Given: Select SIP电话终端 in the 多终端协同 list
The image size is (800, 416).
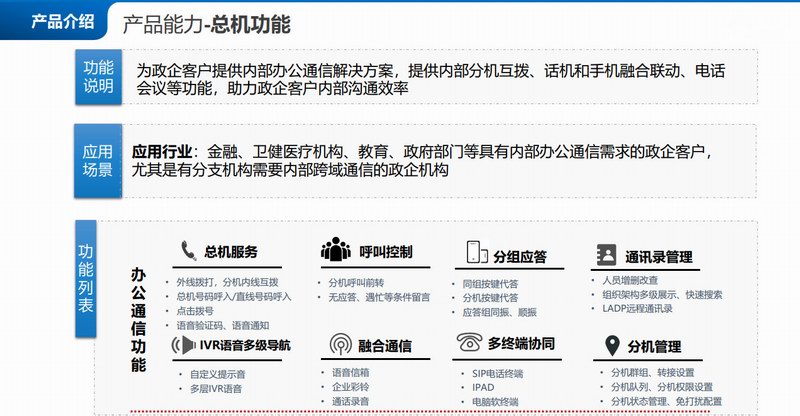Looking at the screenshot, I should (499, 373).
